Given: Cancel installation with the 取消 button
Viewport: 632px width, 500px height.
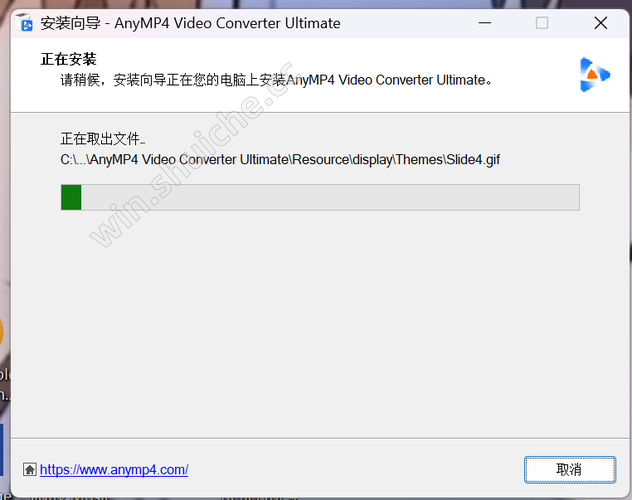Looking at the screenshot, I should tap(570, 469).
